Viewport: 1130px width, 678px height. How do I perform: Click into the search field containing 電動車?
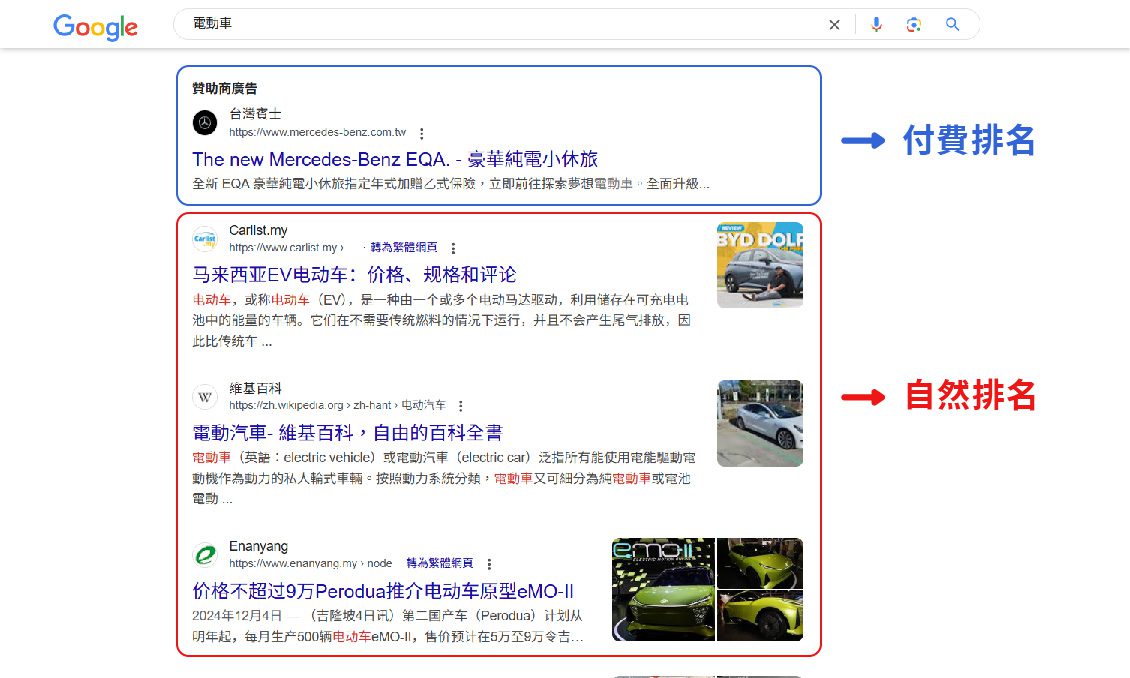[500, 24]
